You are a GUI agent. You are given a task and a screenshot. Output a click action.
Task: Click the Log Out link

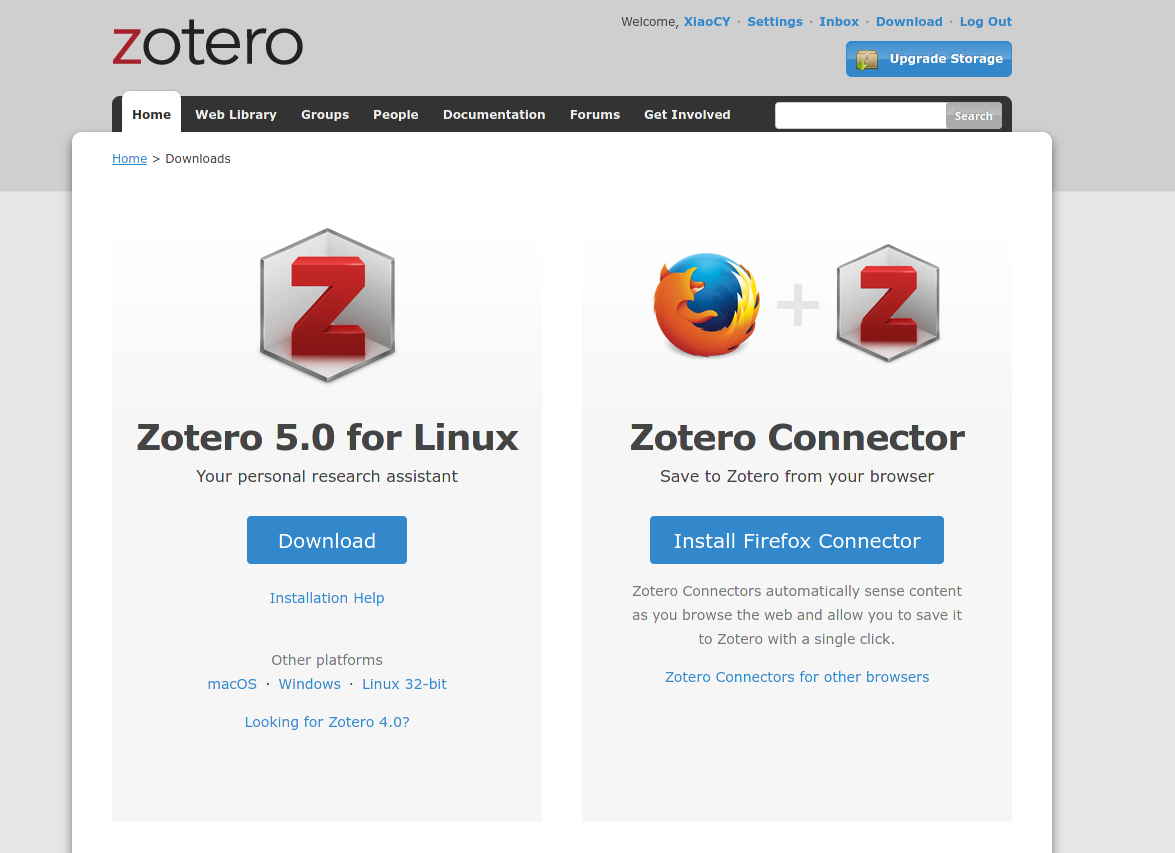coord(985,22)
